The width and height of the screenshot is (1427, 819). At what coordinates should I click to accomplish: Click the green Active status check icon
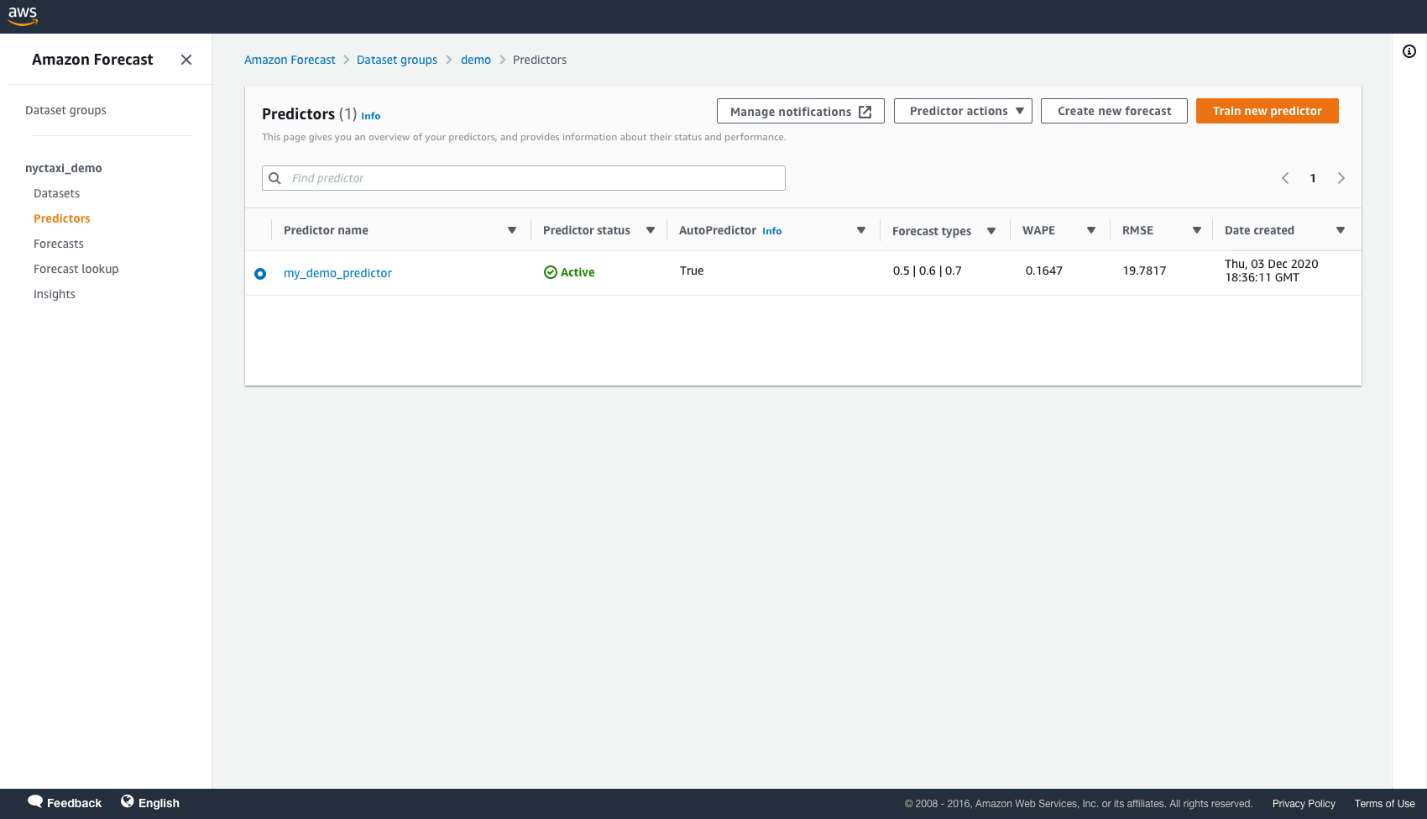pos(550,272)
